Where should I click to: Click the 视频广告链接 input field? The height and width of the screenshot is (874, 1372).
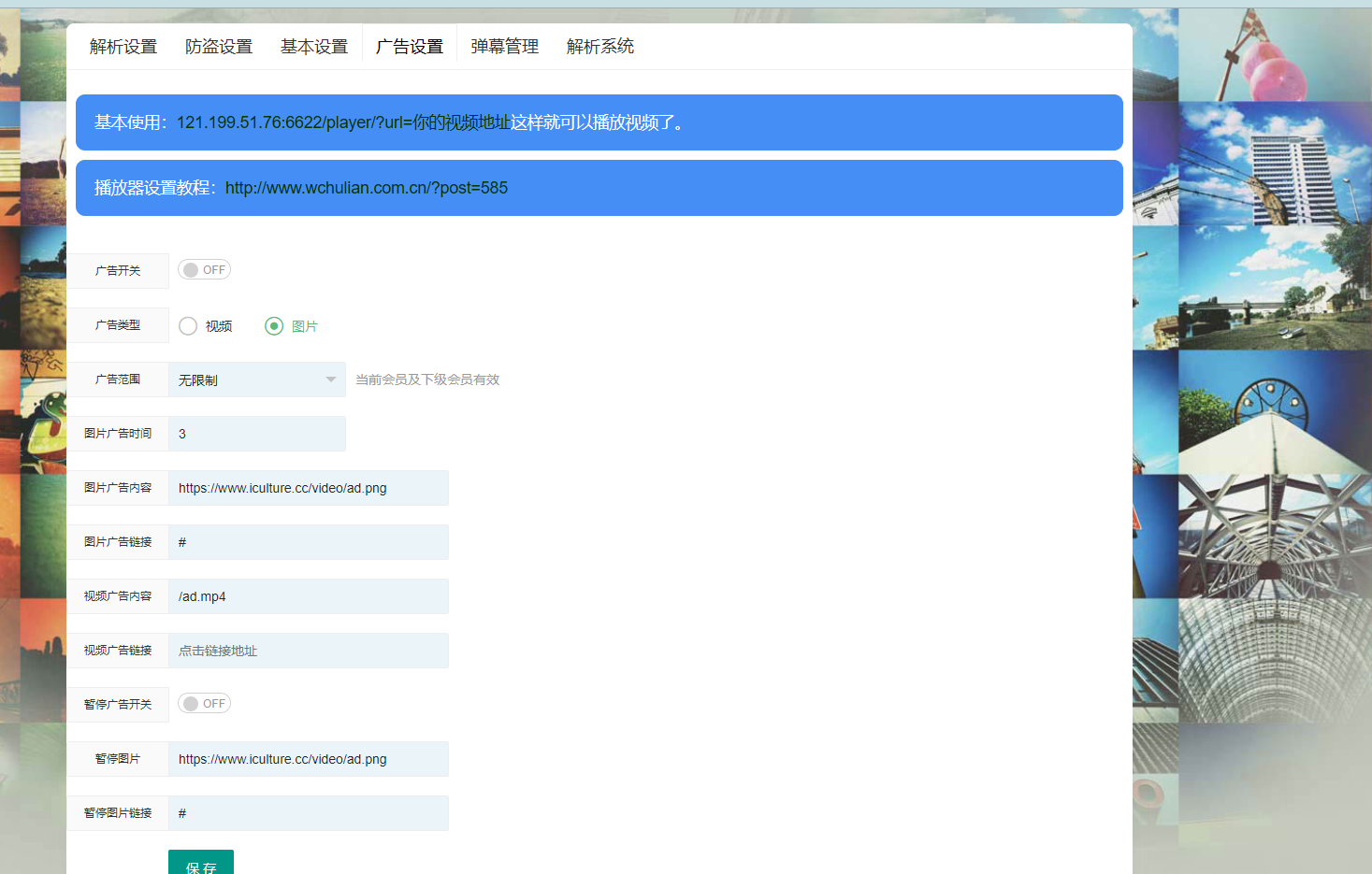tap(309, 651)
